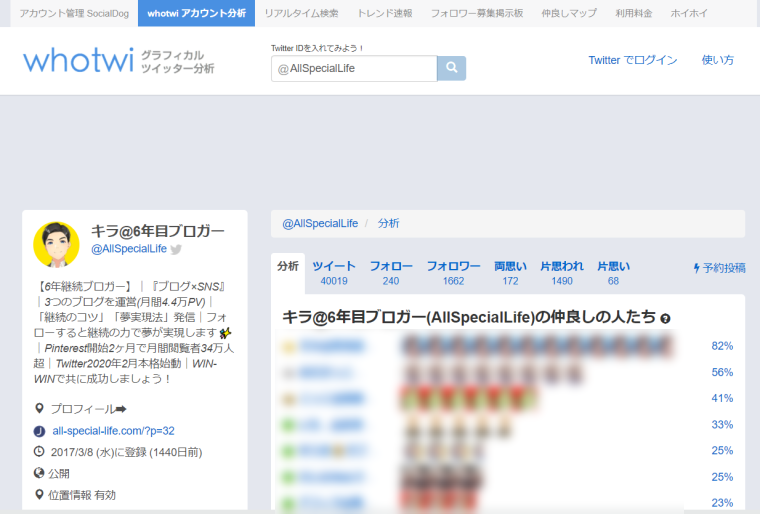The image size is (760, 514).
Task: Select the 片思われ tab
Action: [x=561, y=273]
